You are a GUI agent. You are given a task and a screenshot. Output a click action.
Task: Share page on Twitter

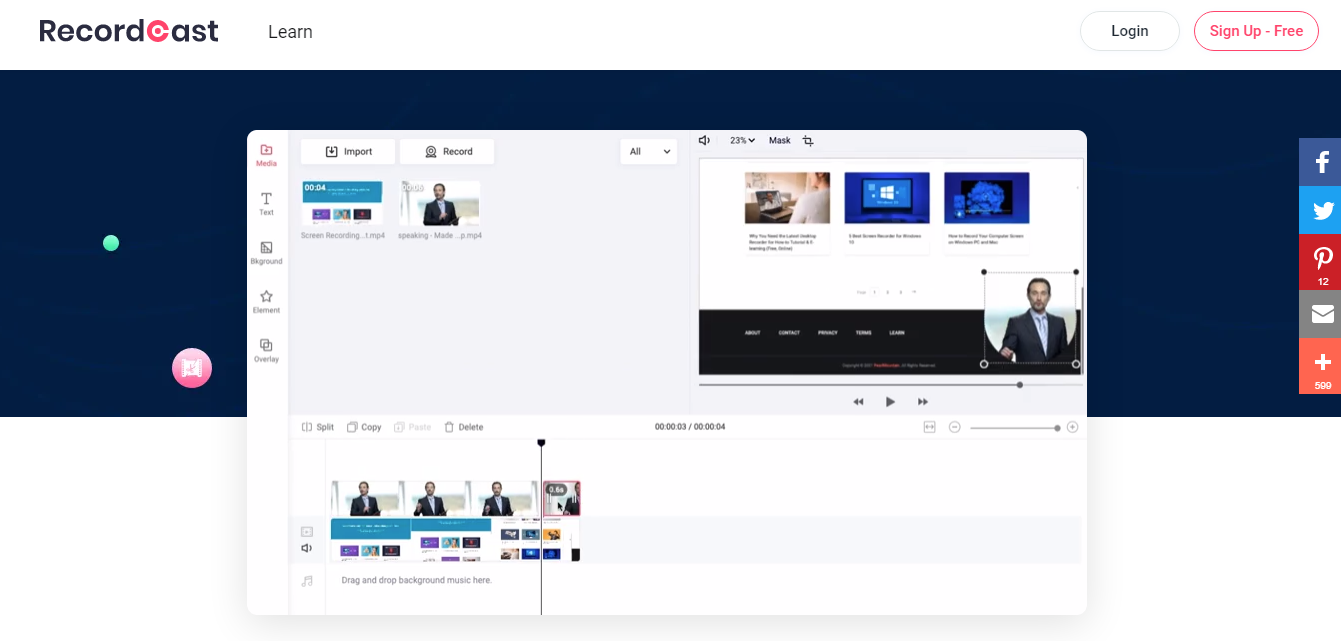pos(1320,210)
